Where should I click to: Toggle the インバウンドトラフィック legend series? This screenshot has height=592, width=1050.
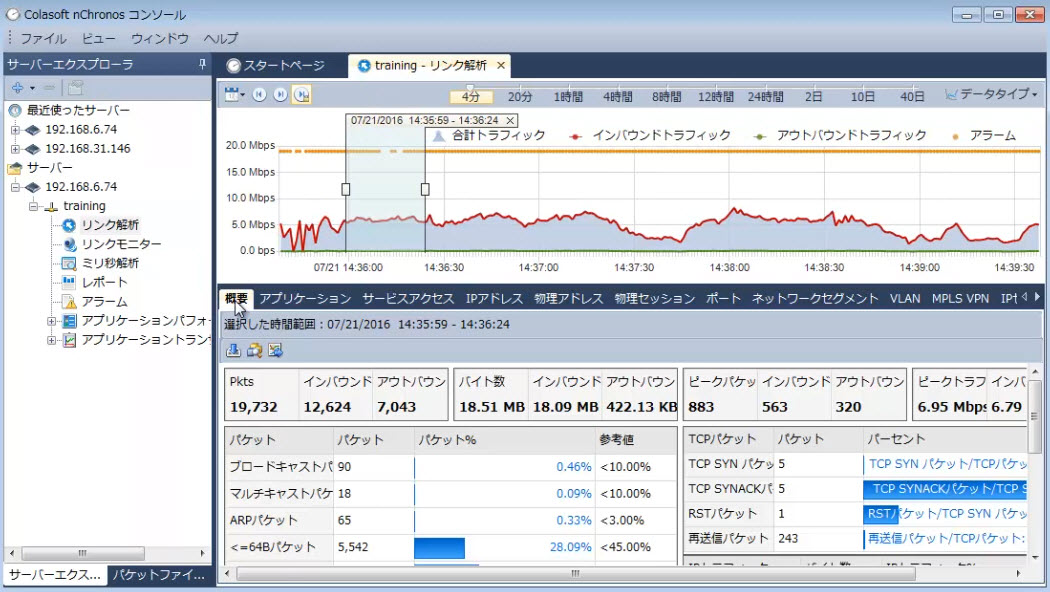650,136
